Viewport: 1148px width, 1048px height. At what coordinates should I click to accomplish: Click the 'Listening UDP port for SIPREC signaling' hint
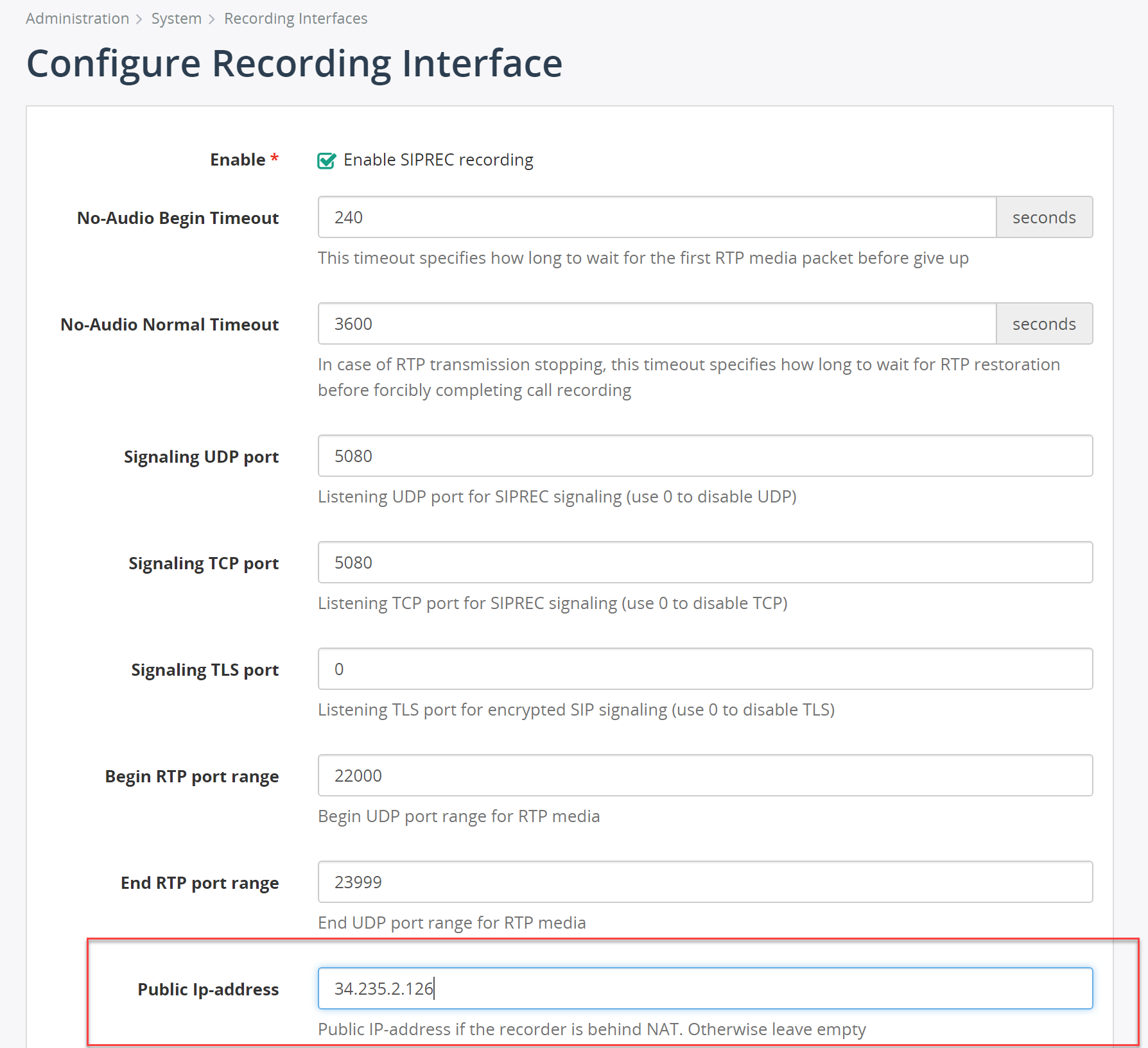tap(557, 497)
